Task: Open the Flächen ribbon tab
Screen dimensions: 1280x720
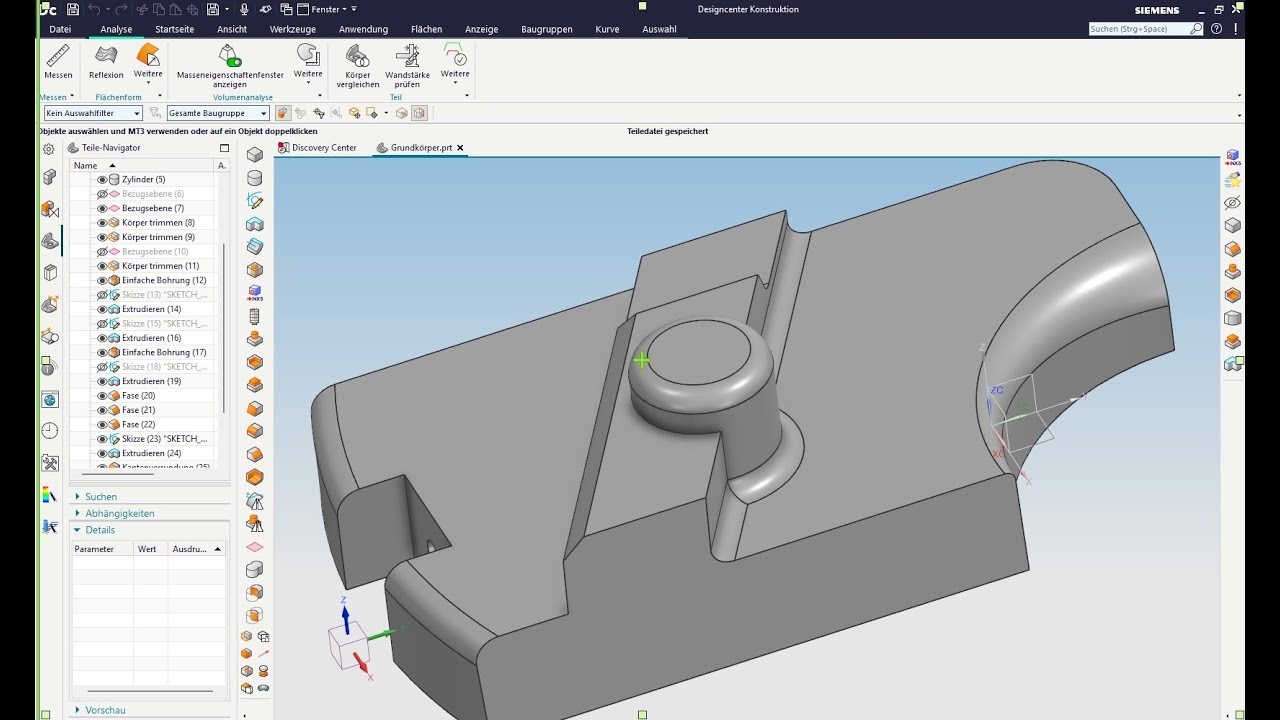Action: (x=426, y=29)
